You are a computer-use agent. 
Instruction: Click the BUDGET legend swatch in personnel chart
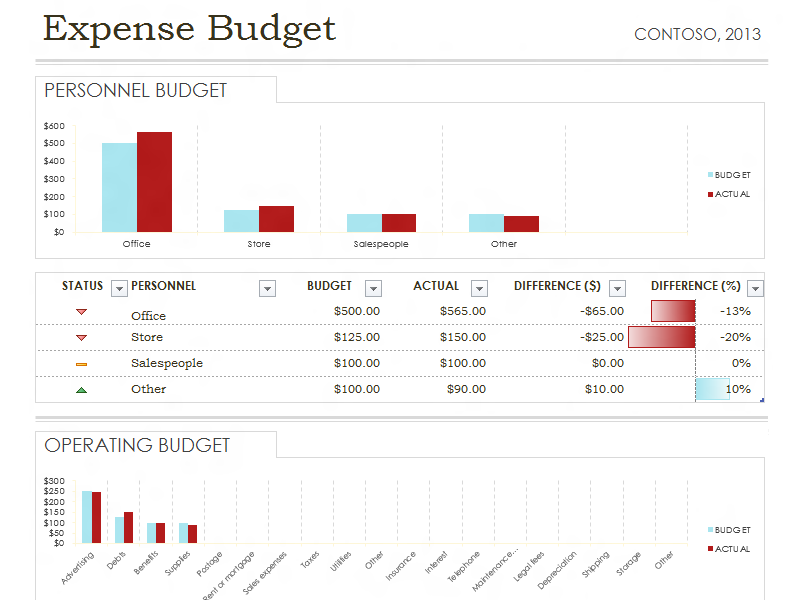click(x=710, y=175)
